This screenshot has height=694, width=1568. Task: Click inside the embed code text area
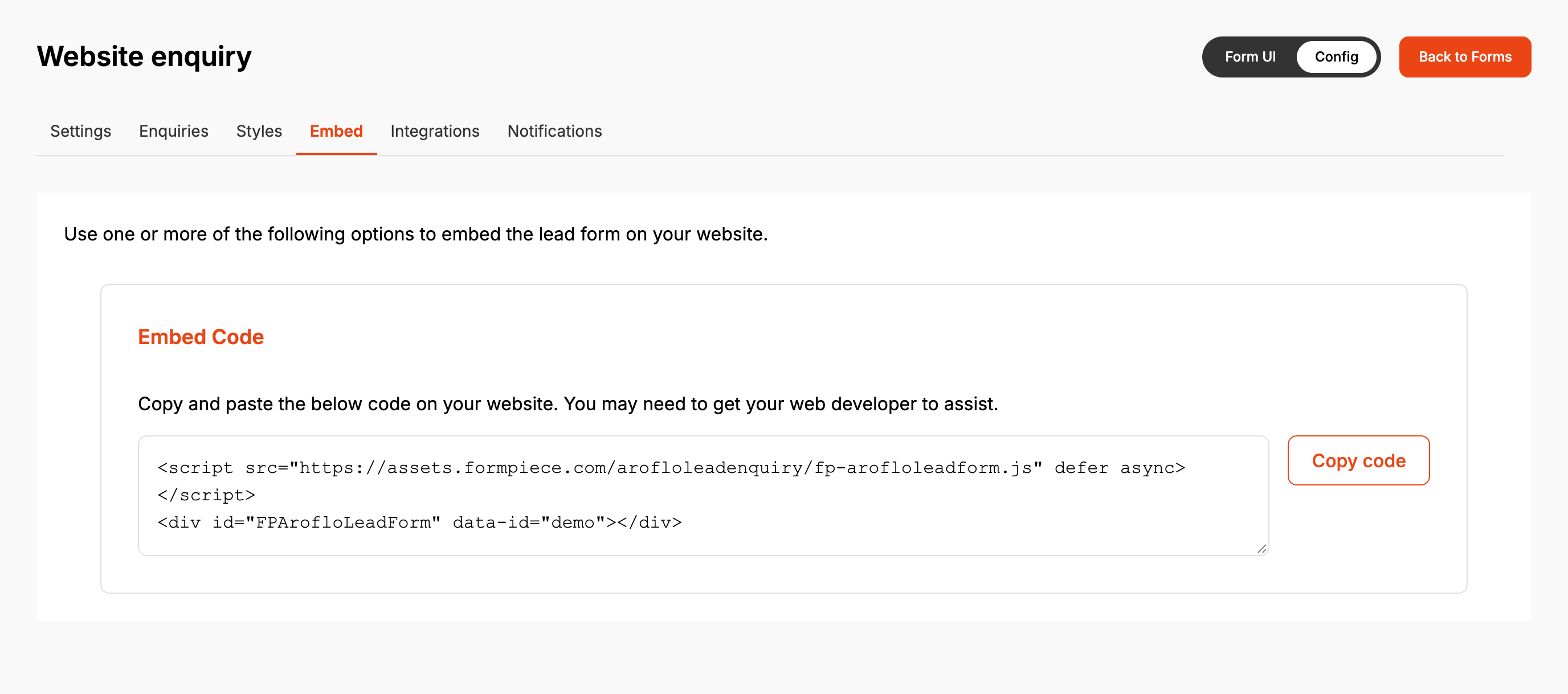click(x=703, y=495)
